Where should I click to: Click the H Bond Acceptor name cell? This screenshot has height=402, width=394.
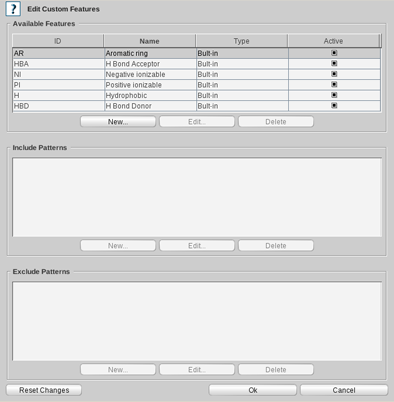[150, 64]
